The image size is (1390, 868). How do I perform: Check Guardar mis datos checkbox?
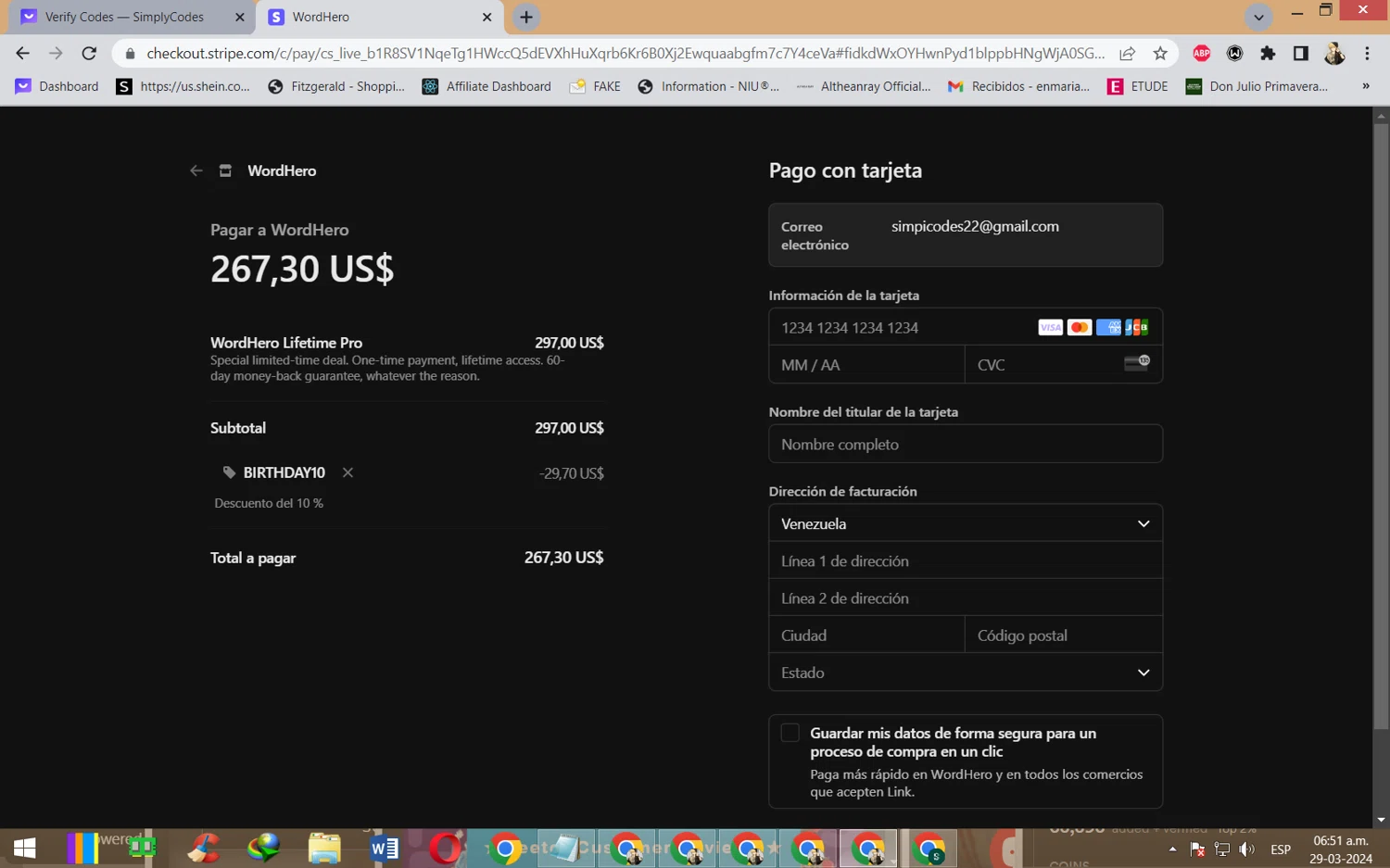[x=790, y=733]
